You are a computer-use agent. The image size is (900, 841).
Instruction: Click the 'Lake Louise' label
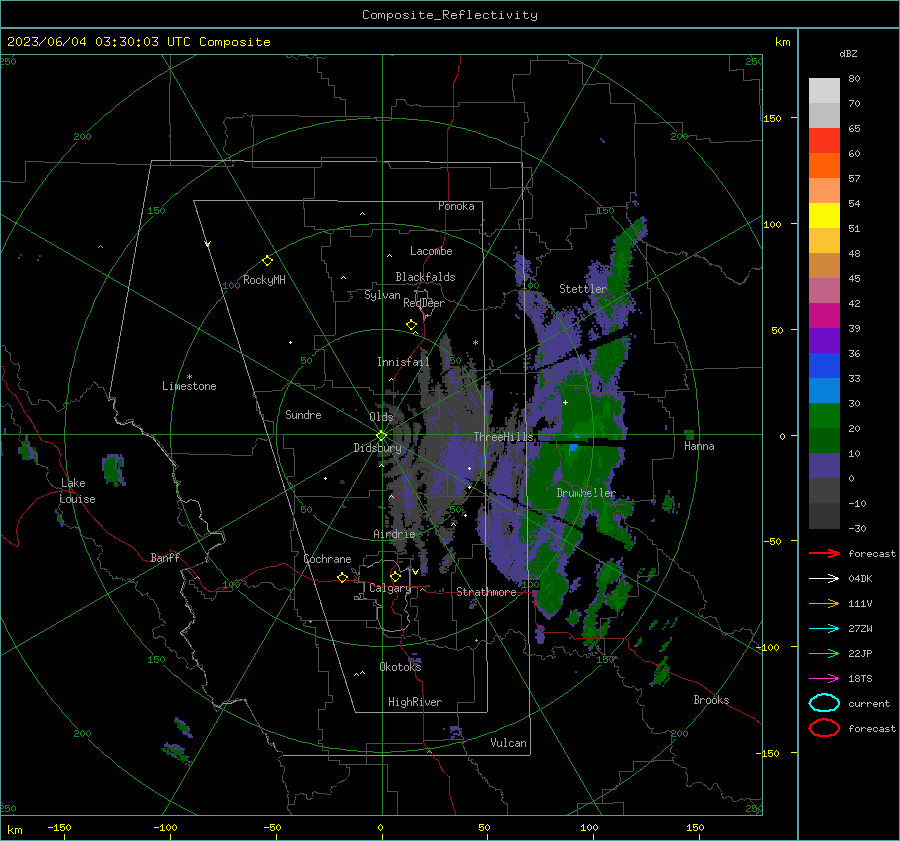[77, 491]
